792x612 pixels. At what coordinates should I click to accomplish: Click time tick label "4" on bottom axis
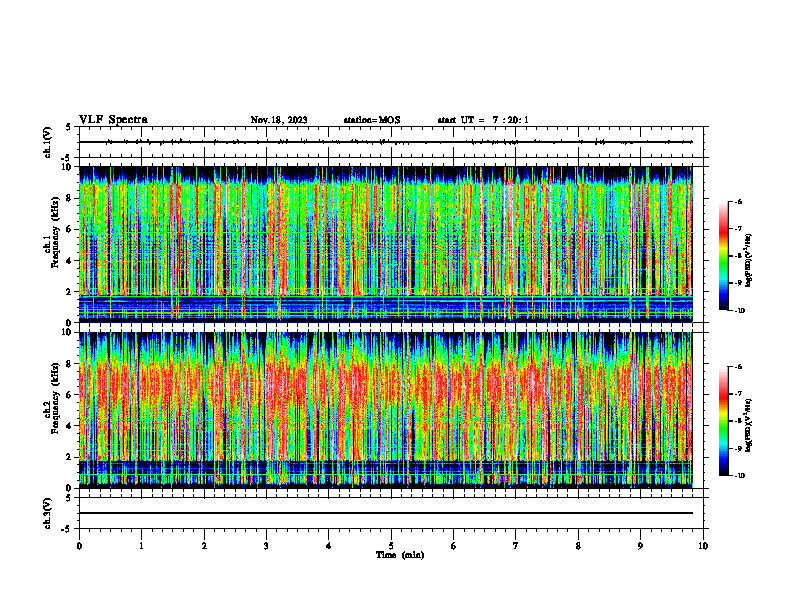coord(329,546)
